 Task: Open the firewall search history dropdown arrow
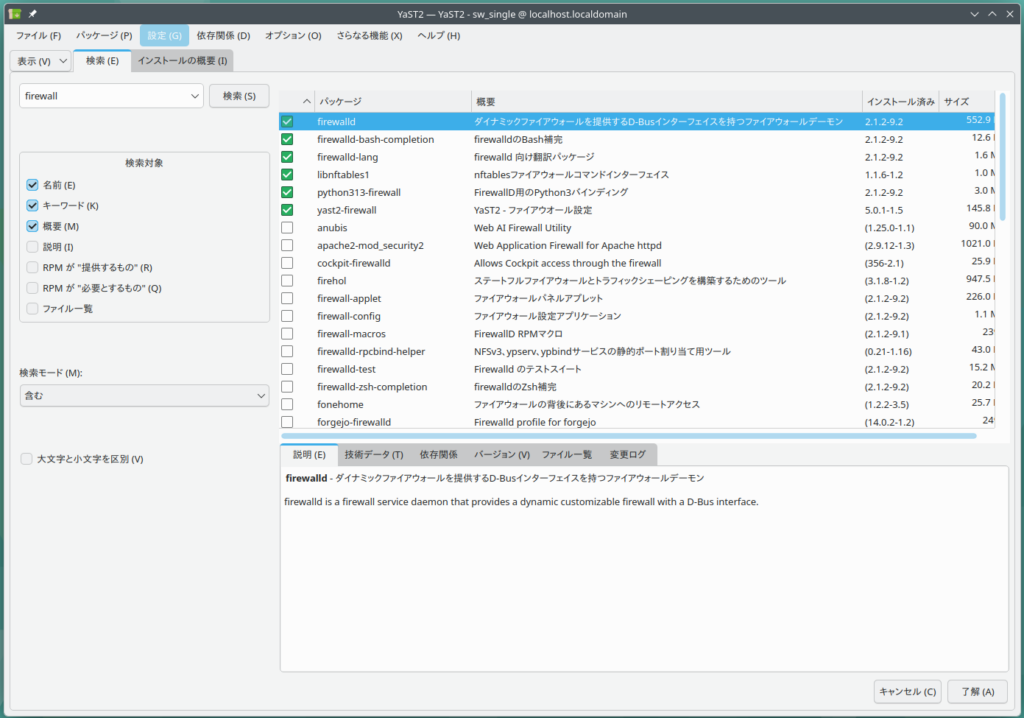194,96
